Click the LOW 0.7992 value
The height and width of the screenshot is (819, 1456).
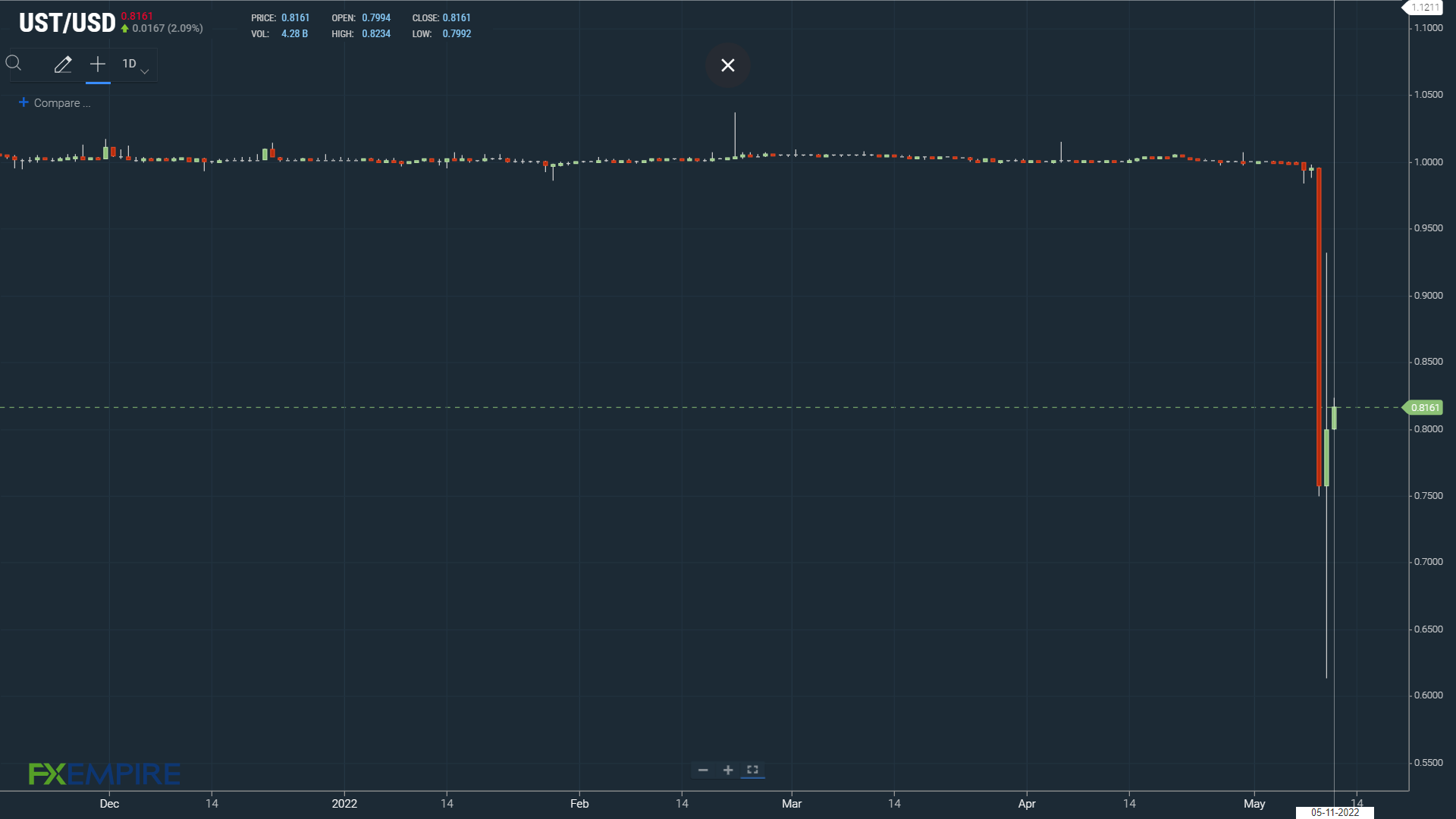[x=457, y=34]
